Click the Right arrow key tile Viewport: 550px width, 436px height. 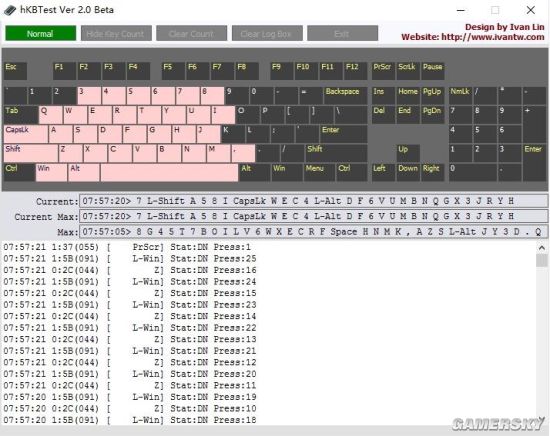tap(433, 173)
